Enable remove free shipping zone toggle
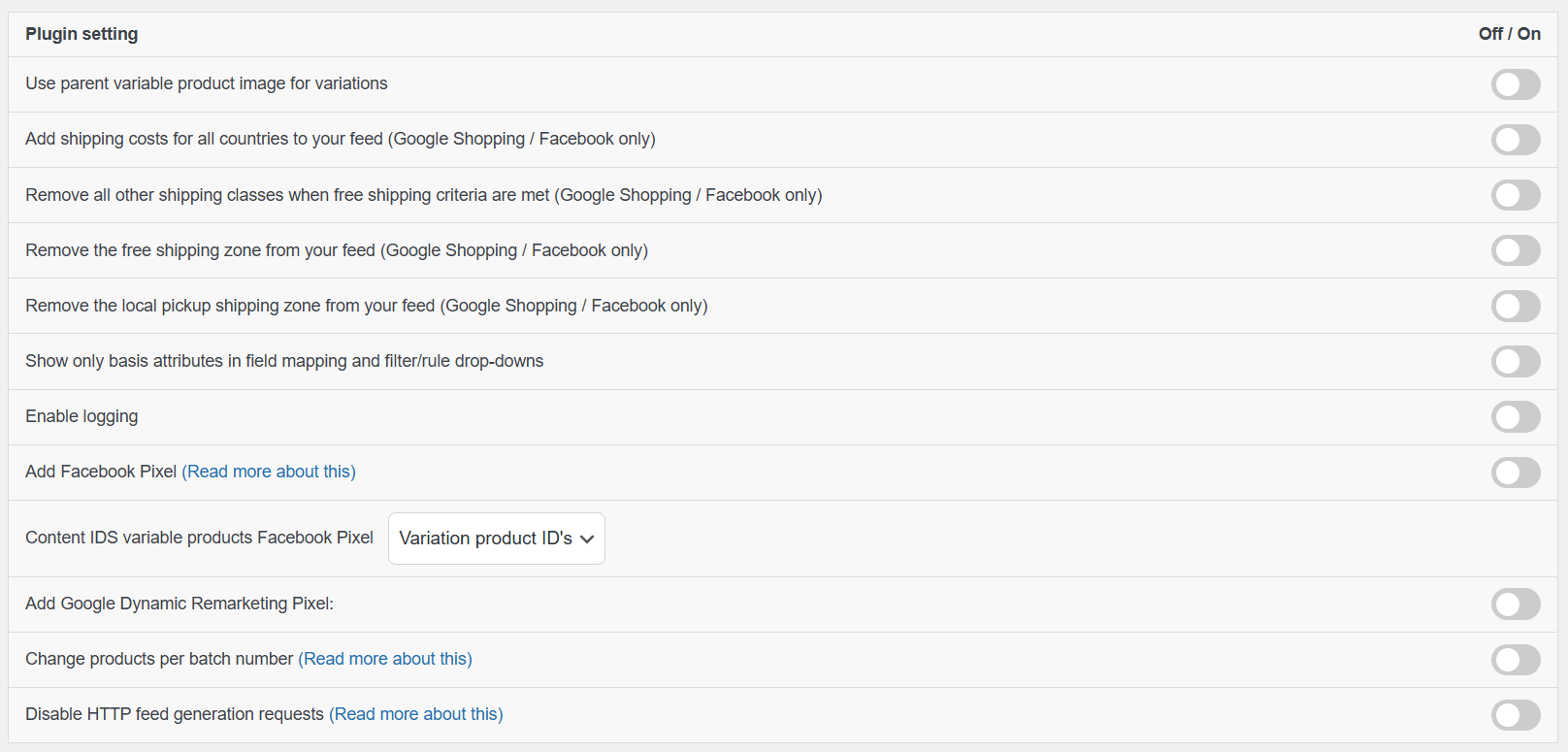Screen dimensions: 1568x752 (x=1515, y=250)
